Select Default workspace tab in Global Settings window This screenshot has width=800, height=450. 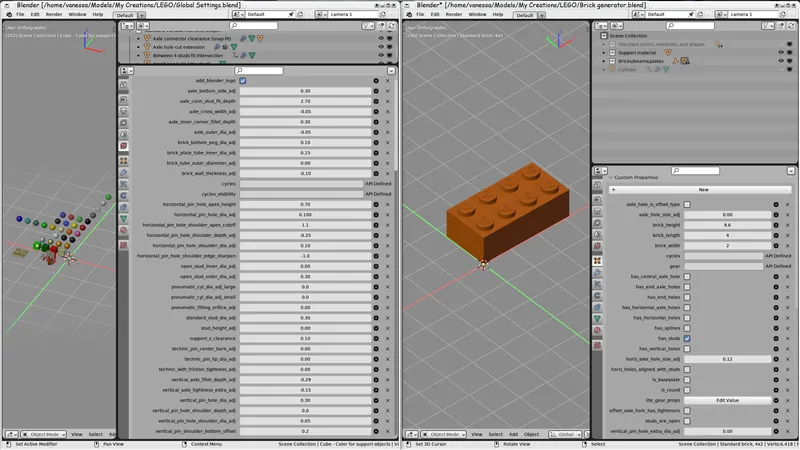pos(124,15)
